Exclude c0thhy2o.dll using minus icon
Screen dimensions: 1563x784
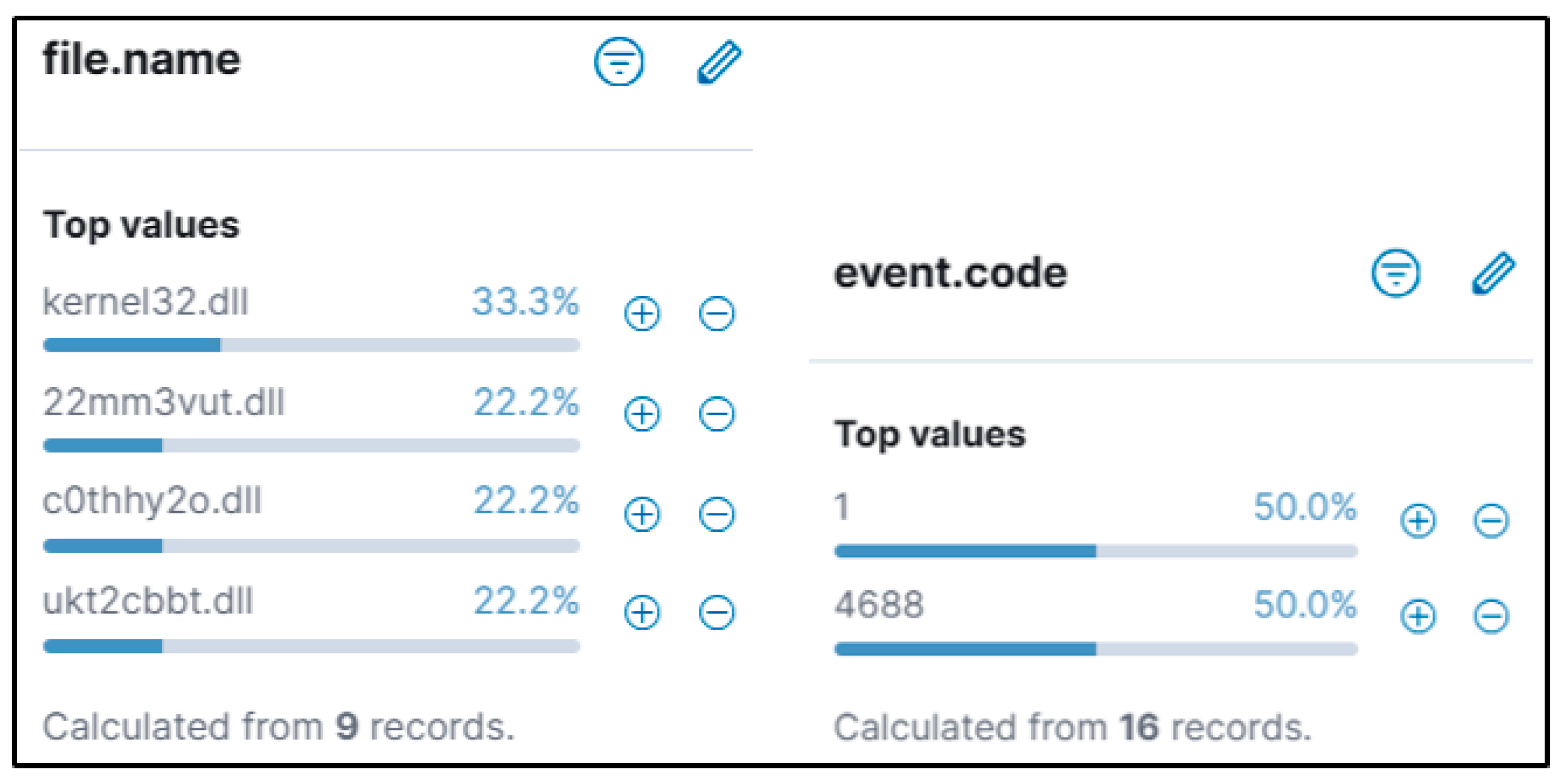(x=716, y=513)
